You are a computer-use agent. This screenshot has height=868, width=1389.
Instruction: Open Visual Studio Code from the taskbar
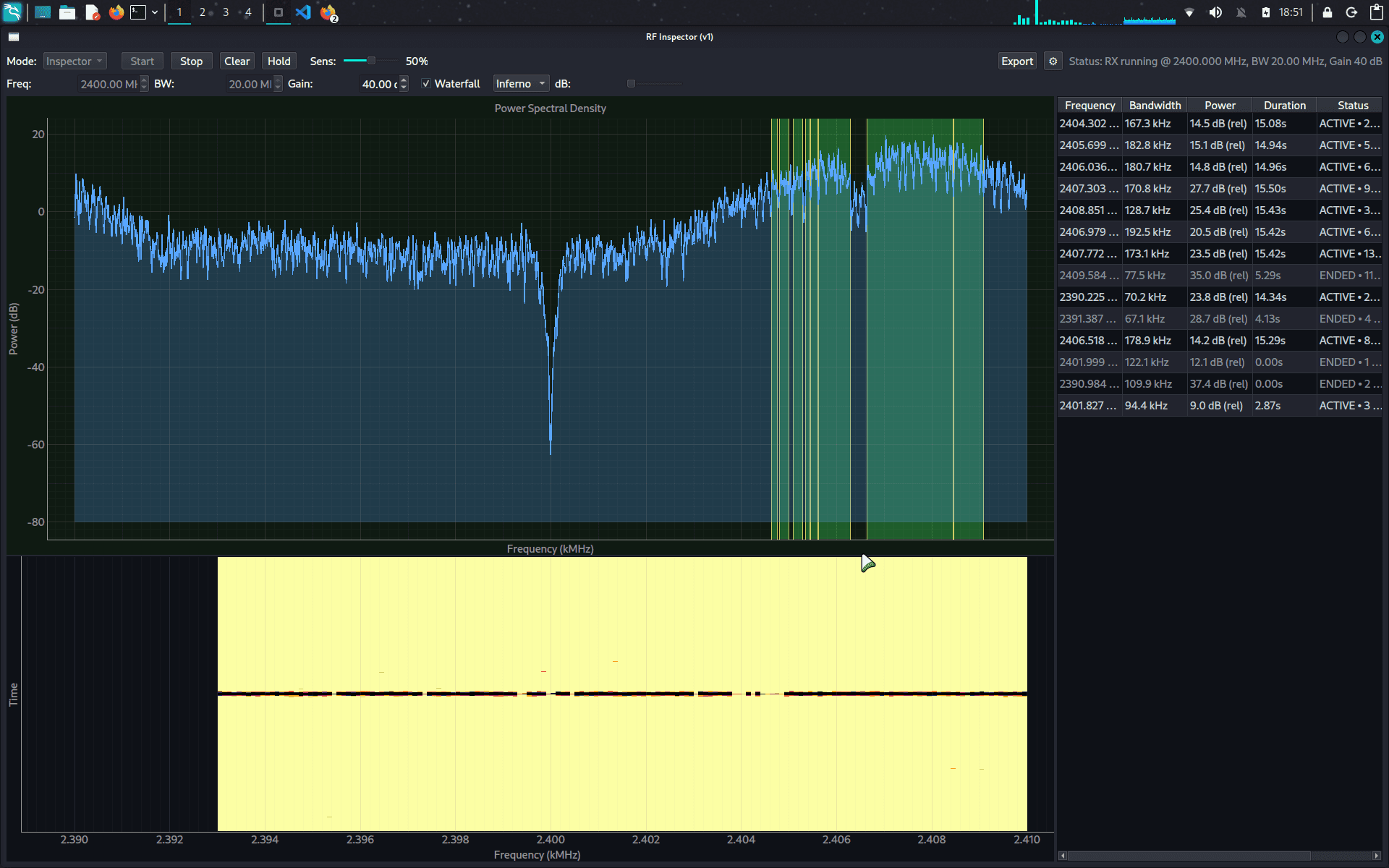[x=303, y=12]
